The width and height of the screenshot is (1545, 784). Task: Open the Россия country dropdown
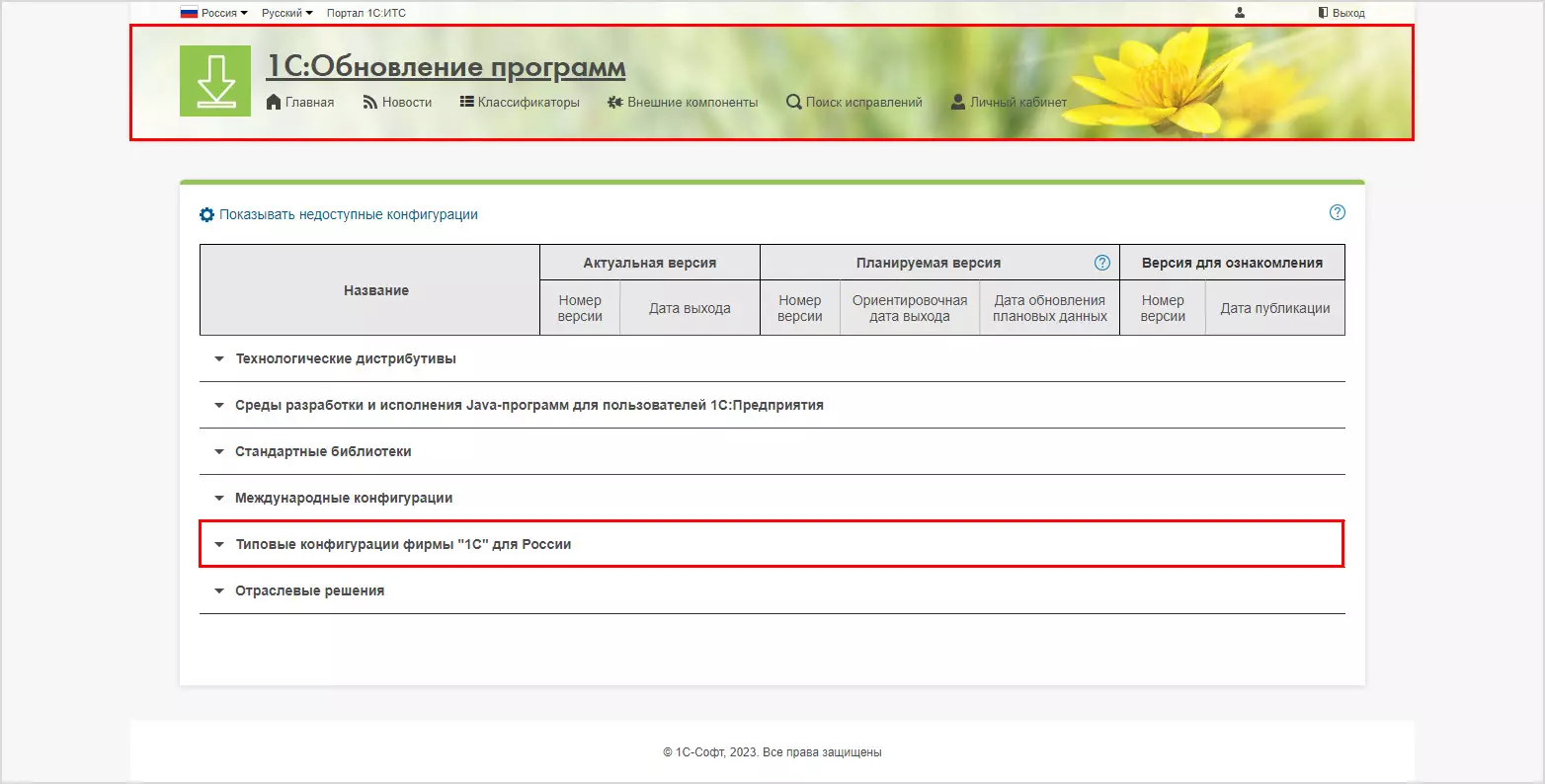[x=214, y=13]
